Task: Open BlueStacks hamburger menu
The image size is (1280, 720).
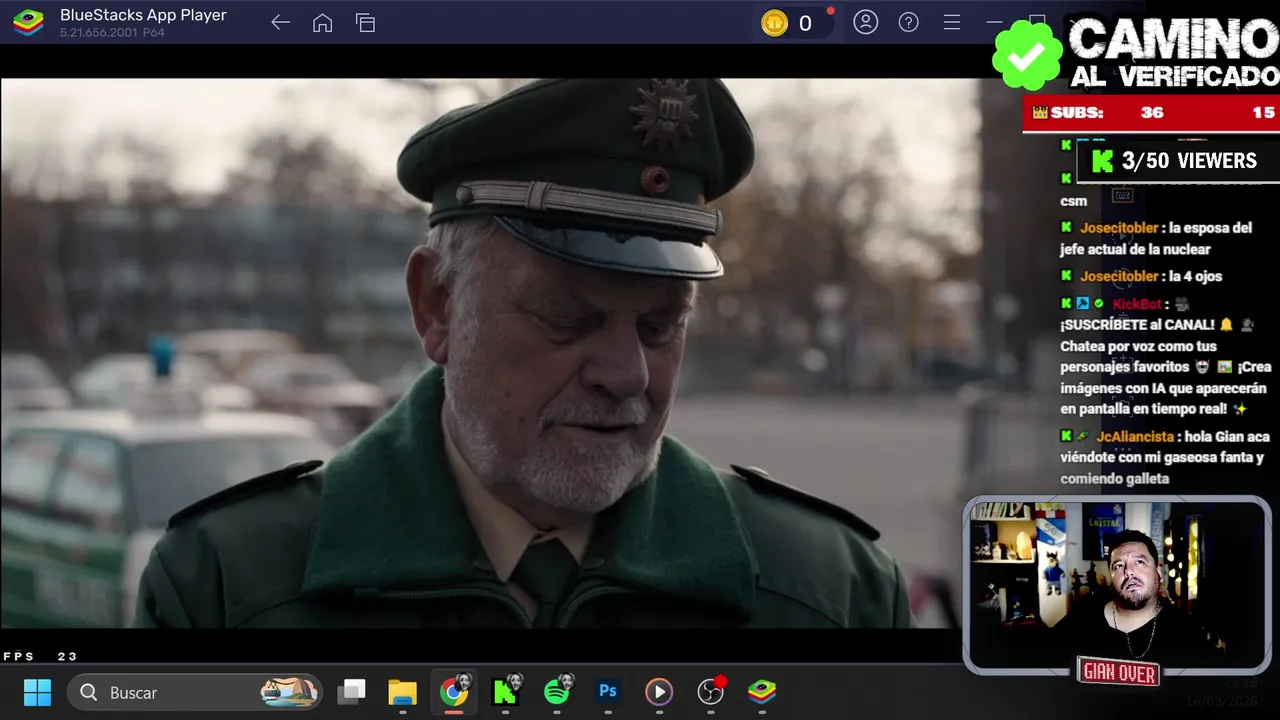Action: (x=952, y=22)
